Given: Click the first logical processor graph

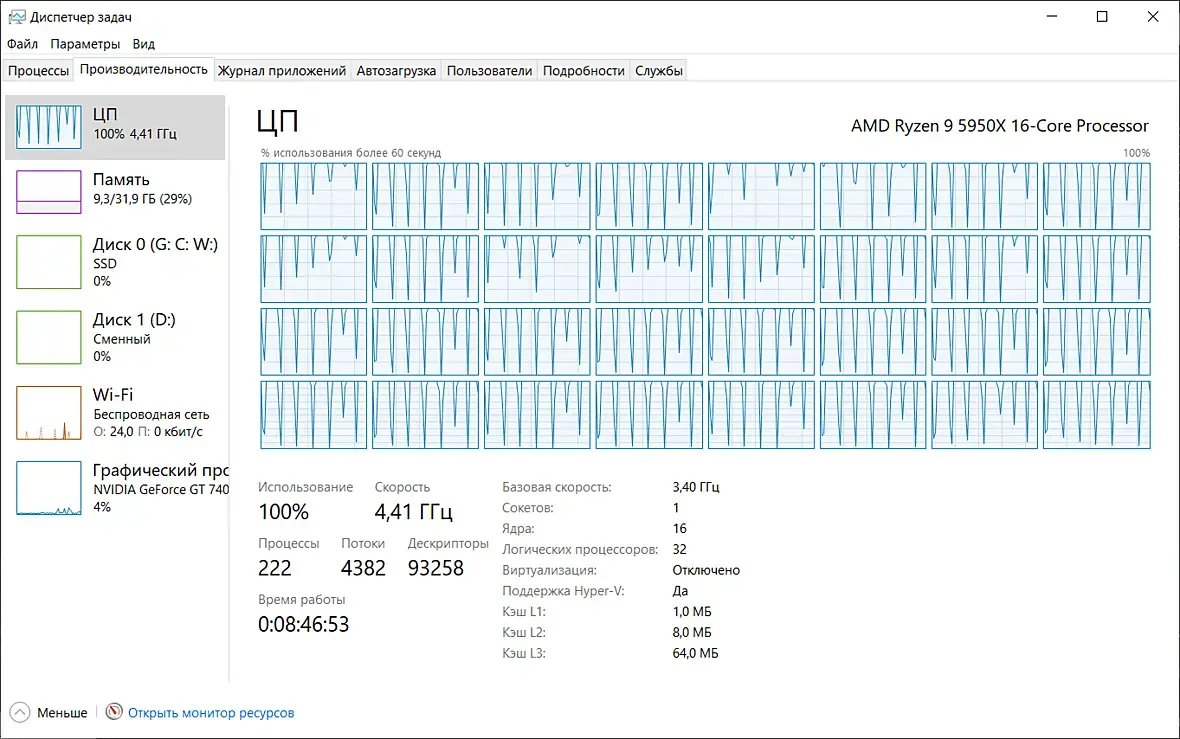Looking at the screenshot, I should pos(313,196).
